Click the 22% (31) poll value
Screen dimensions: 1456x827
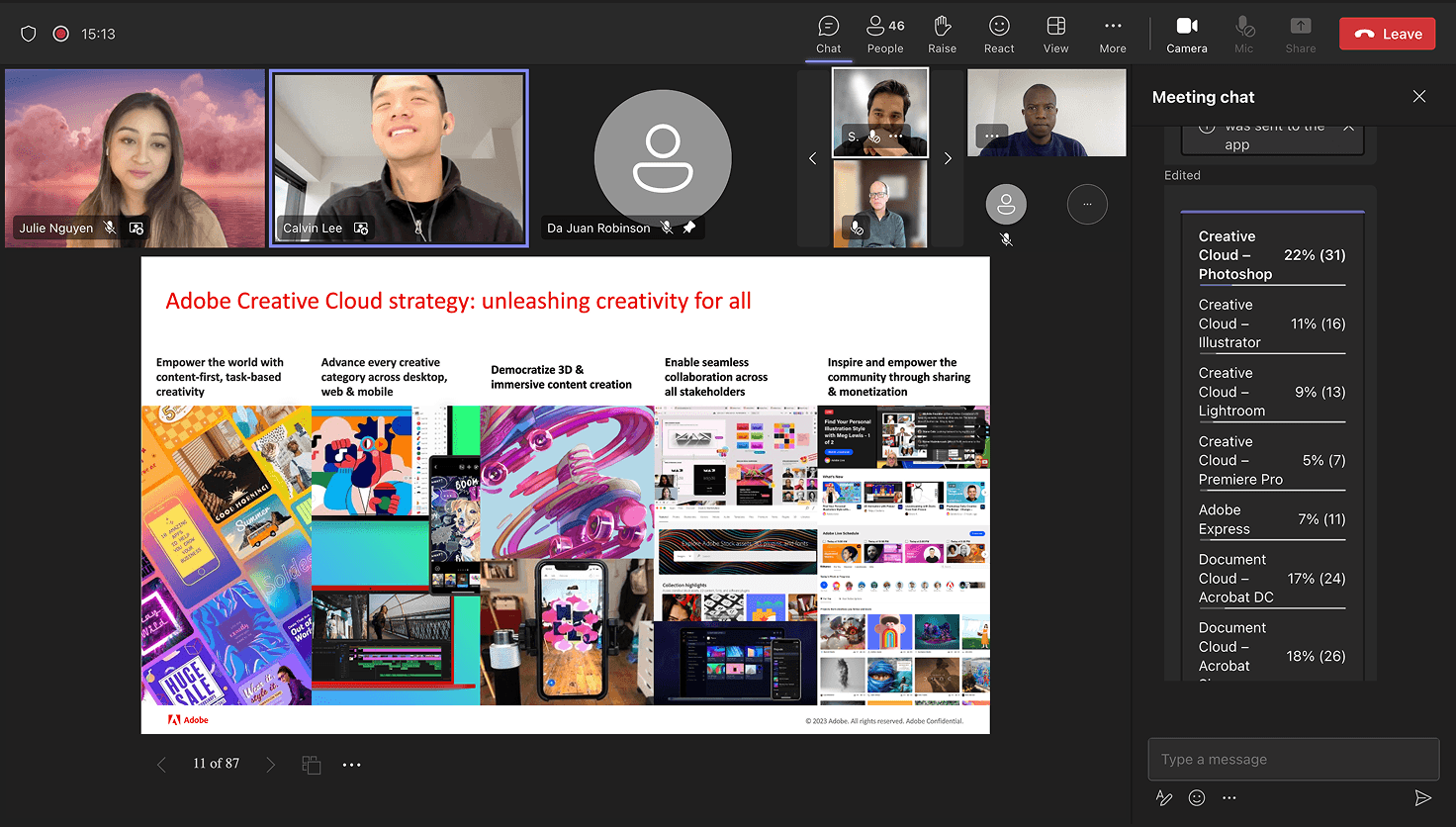click(x=1315, y=255)
